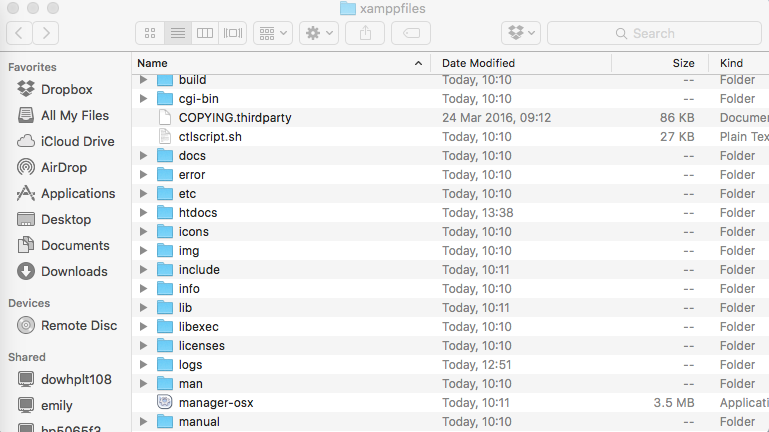Select the "include" row name
Viewport: 769px width, 432px height.
click(x=199, y=270)
